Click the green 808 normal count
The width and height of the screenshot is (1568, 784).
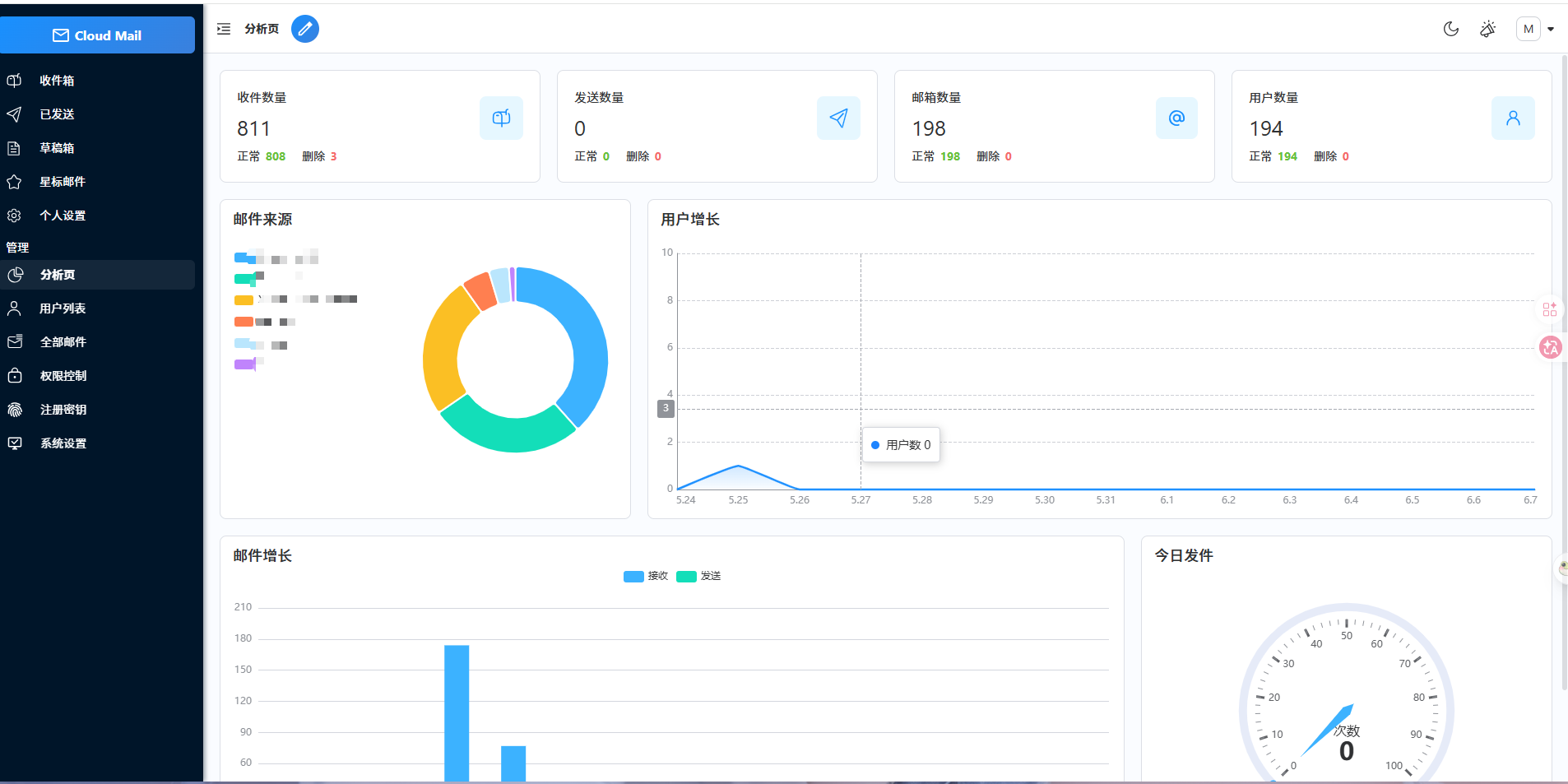276,156
